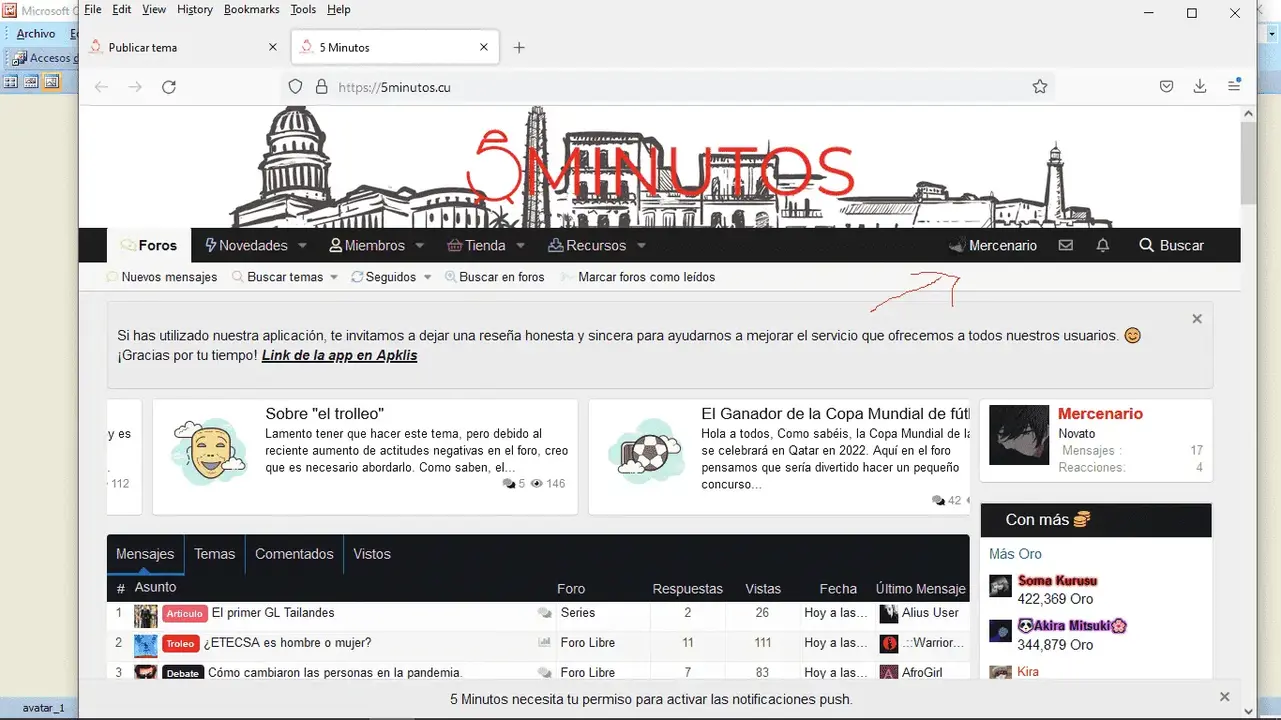
Task: Expand the Recursos dropdown arrow
Action: coord(641,245)
